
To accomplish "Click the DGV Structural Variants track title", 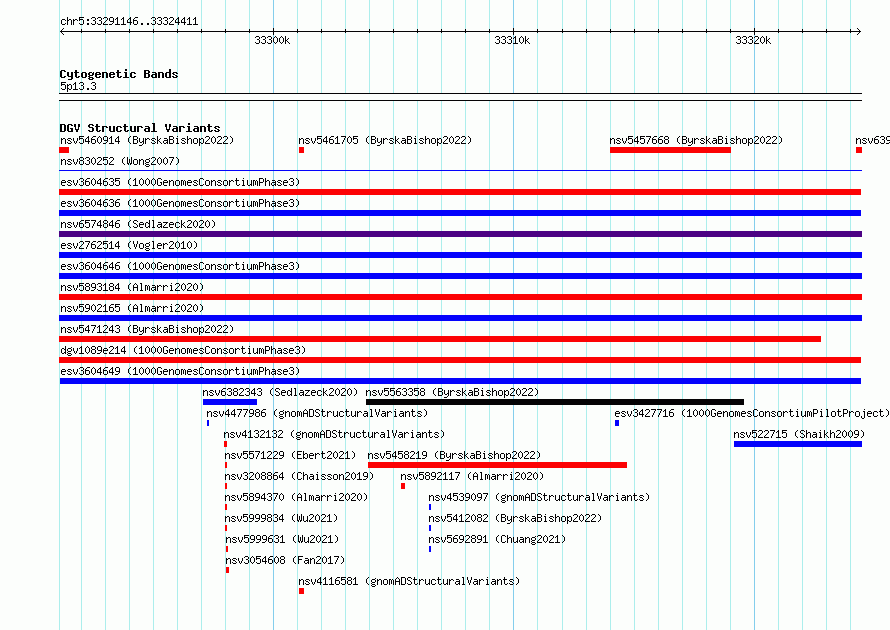I will click(140, 128).
